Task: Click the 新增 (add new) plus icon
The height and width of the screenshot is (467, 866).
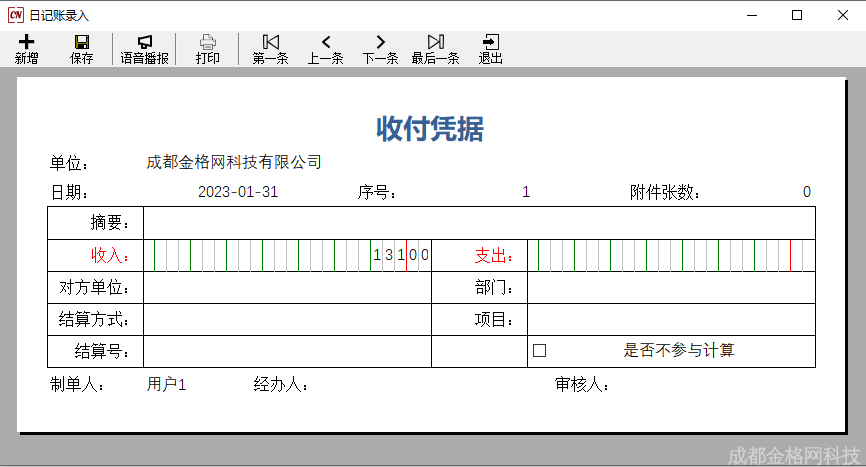Action: click(x=27, y=42)
